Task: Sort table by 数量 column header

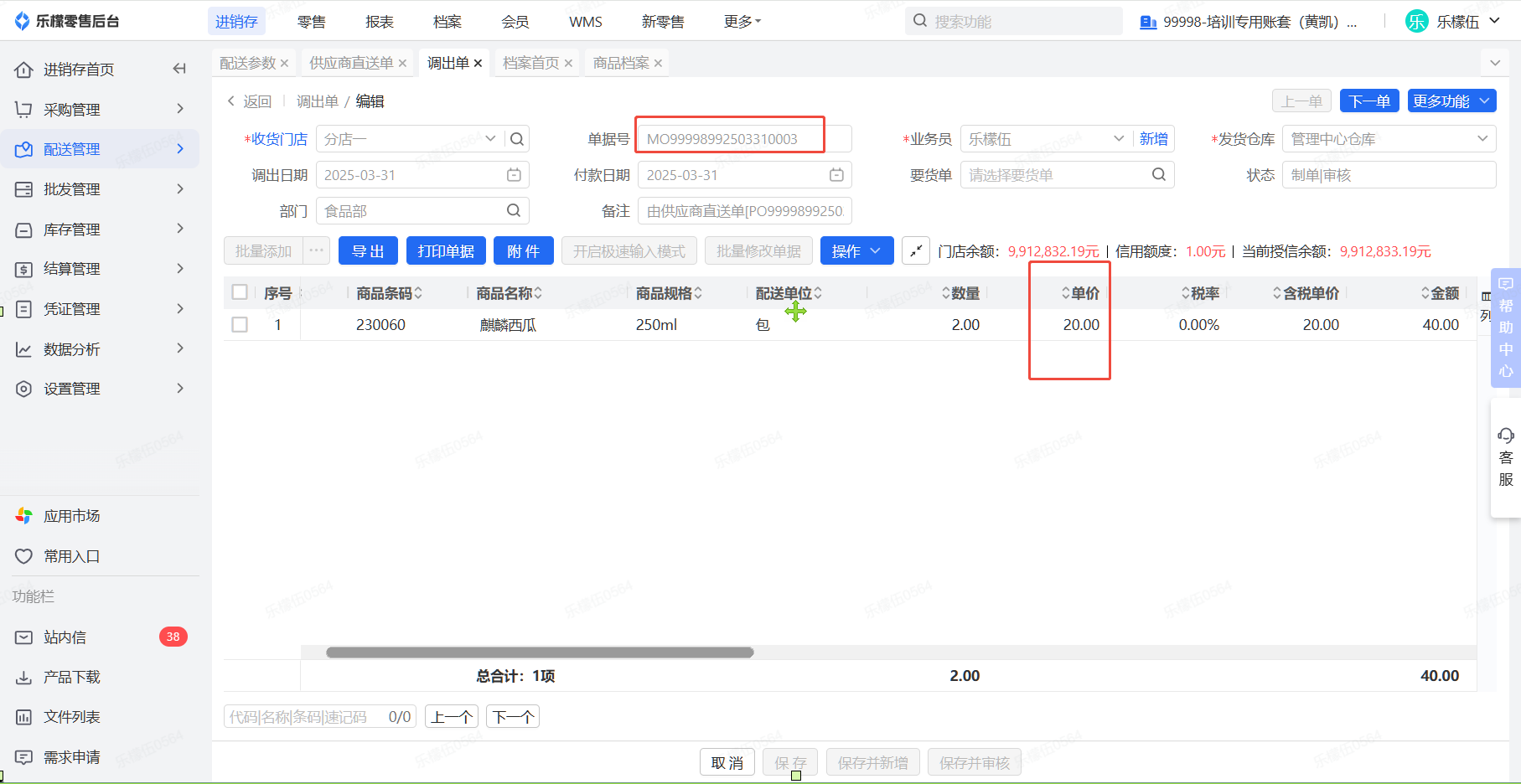Action: pos(961,293)
